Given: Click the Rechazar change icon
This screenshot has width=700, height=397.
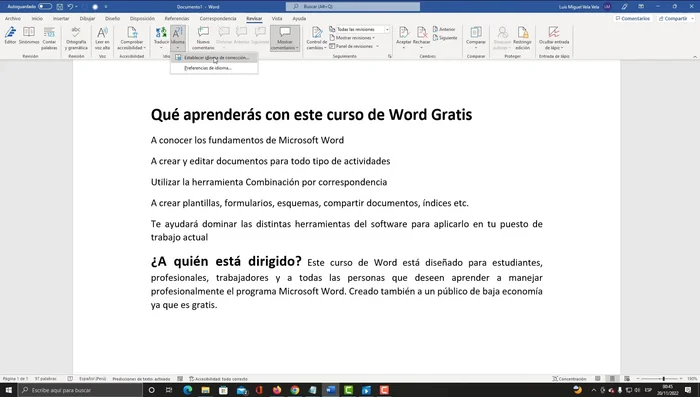Looking at the screenshot, I should [x=421, y=32].
